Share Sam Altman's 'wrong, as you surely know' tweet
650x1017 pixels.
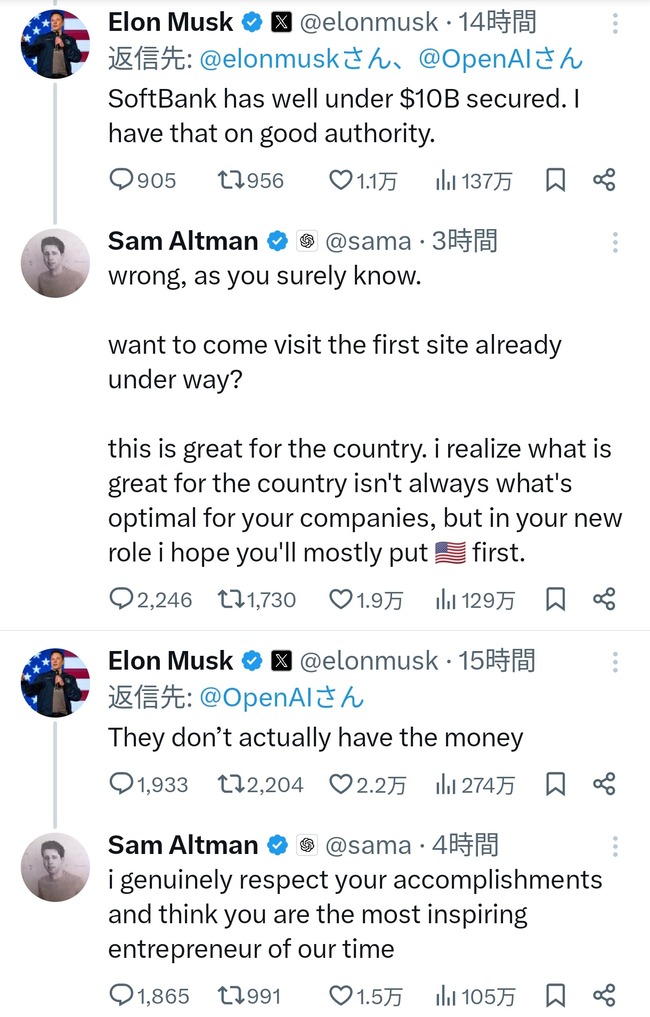[604, 599]
